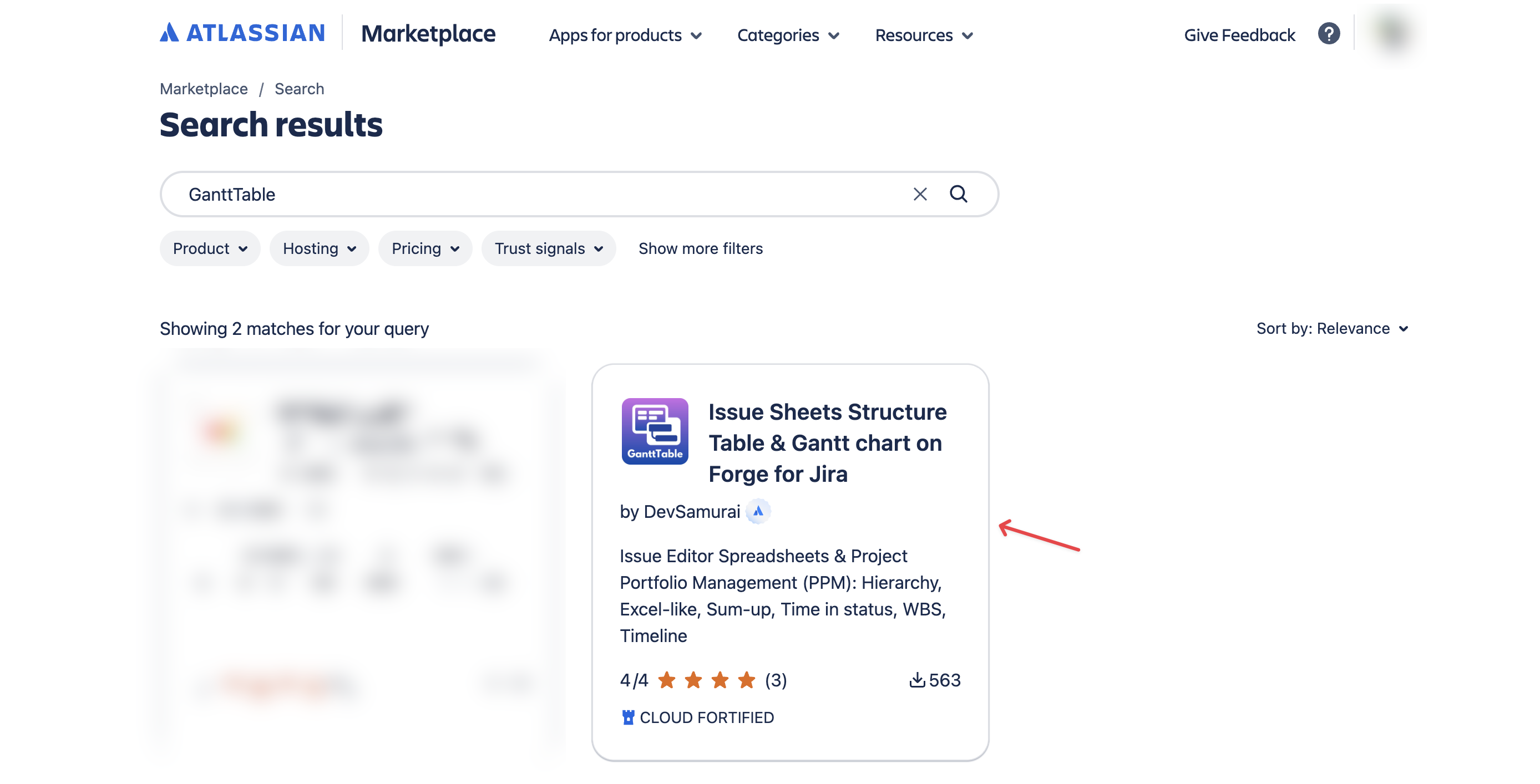Click into the GanttTable search field

tap(538, 194)
